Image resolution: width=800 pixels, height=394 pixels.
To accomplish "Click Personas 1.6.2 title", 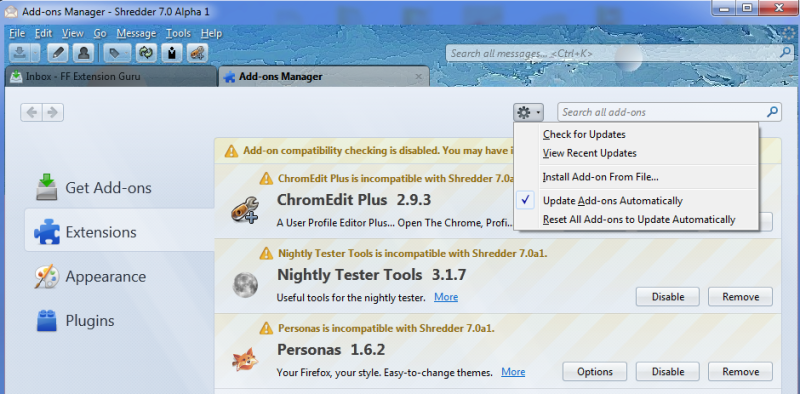I will tap(331, 350).
